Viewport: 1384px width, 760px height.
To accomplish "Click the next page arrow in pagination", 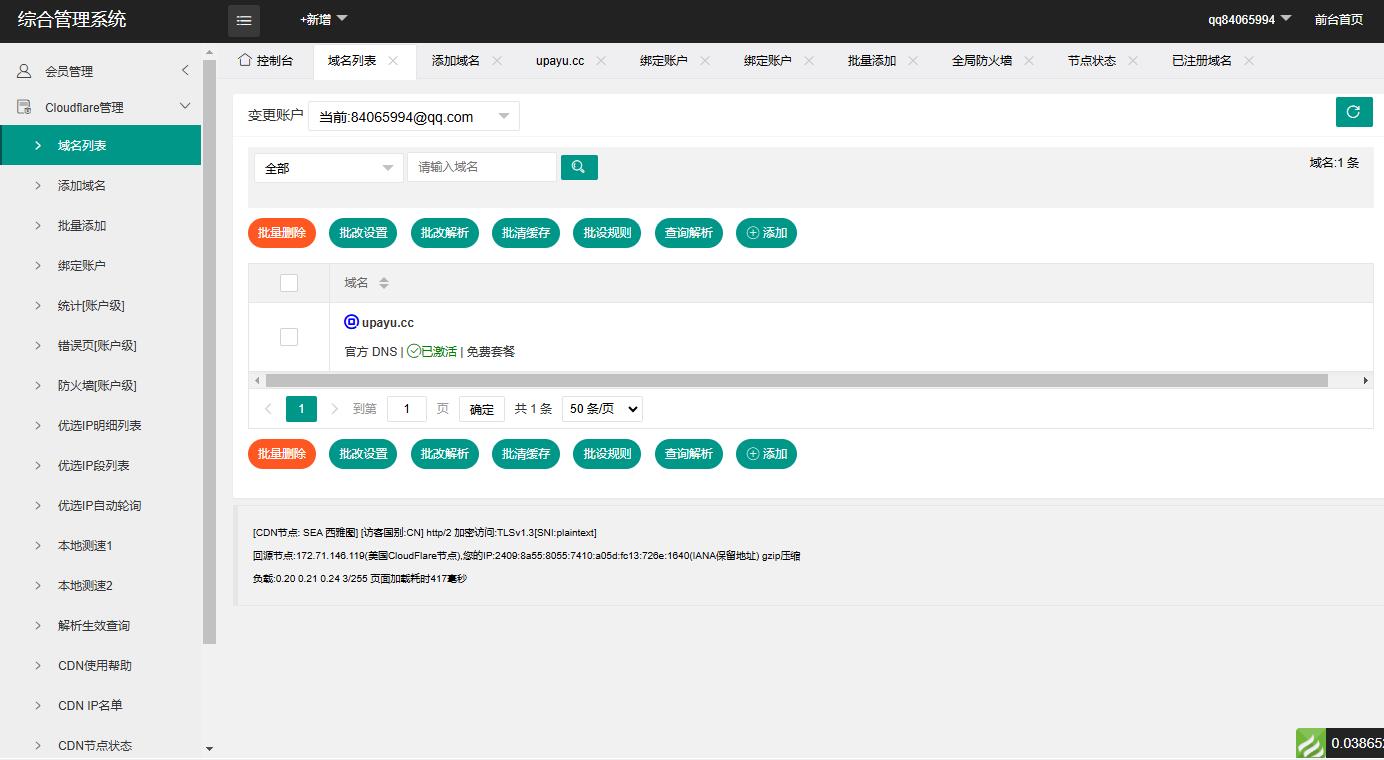I will [x=335, y=408].
